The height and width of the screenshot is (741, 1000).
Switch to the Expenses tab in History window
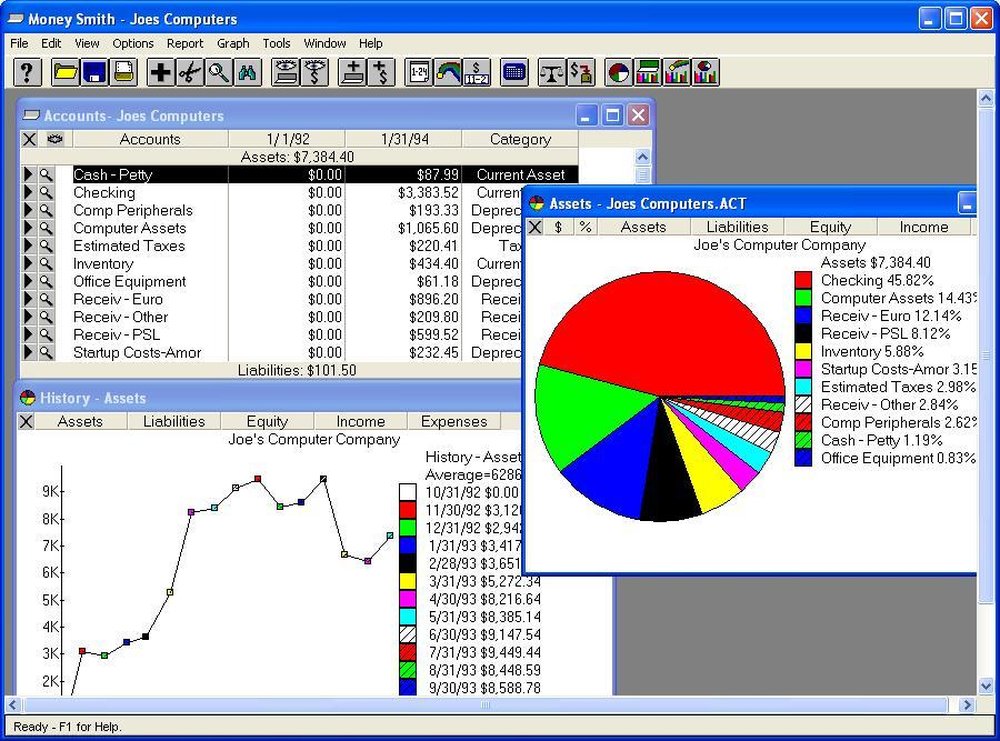(x=453, y=421)
